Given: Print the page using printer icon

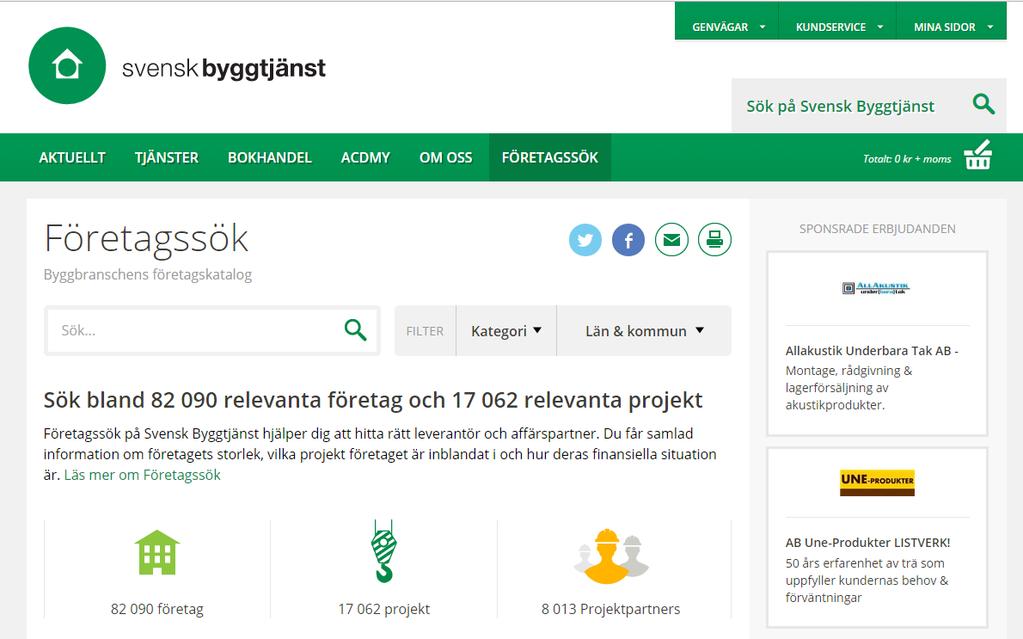Looking at the screenshot, I should pos(715,240).
